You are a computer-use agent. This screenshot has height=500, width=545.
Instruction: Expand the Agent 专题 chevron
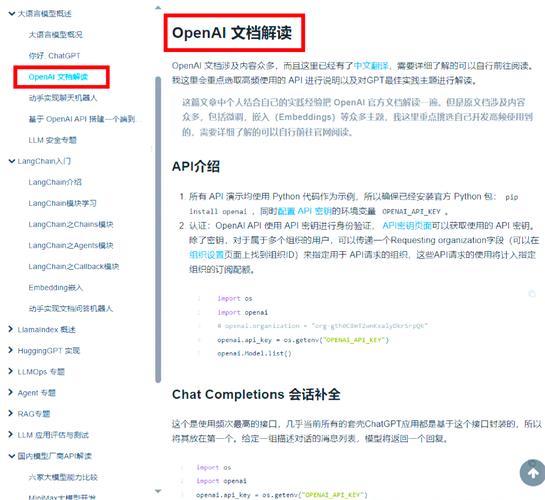tap(10, 392)
